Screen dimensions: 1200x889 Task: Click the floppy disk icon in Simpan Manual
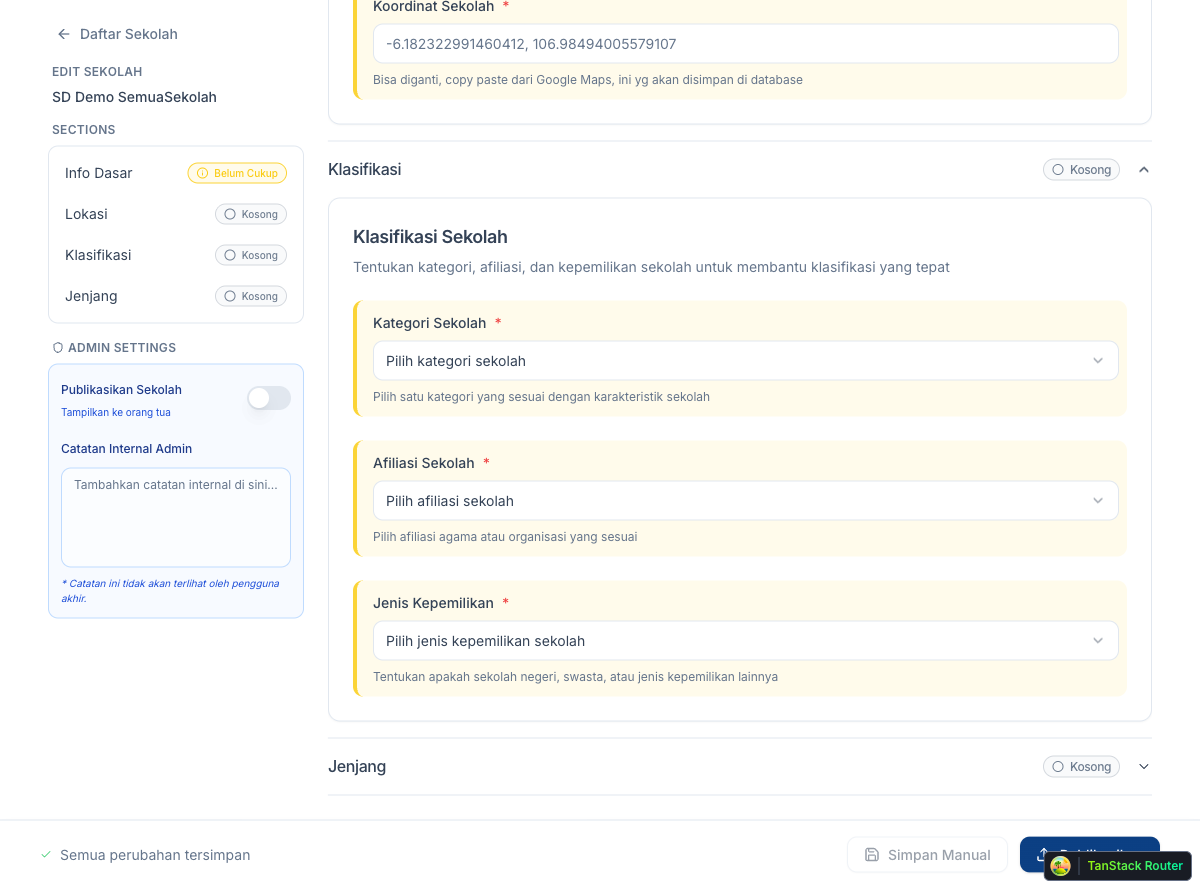(x=872, y=855)
